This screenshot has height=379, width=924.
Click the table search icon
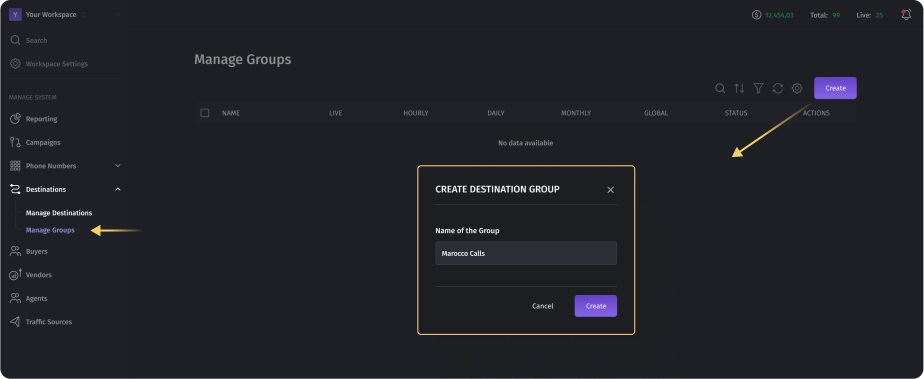tap(720, 88)
